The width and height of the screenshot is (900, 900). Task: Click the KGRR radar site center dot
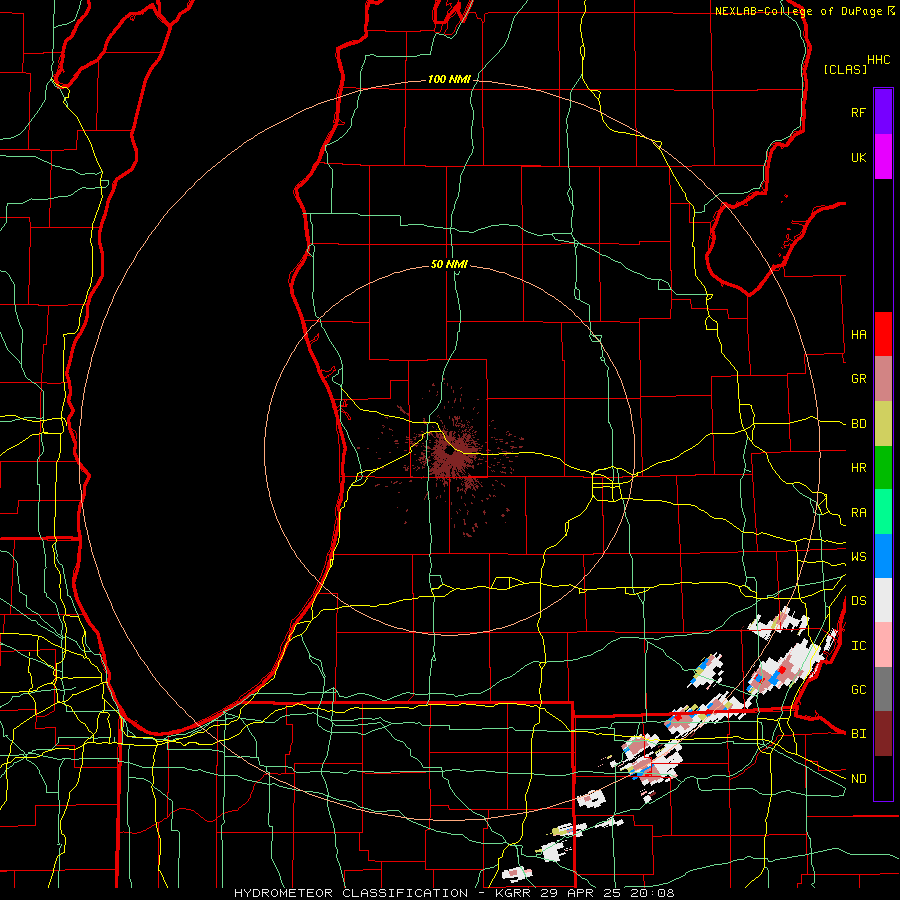(x=449, y=451)
